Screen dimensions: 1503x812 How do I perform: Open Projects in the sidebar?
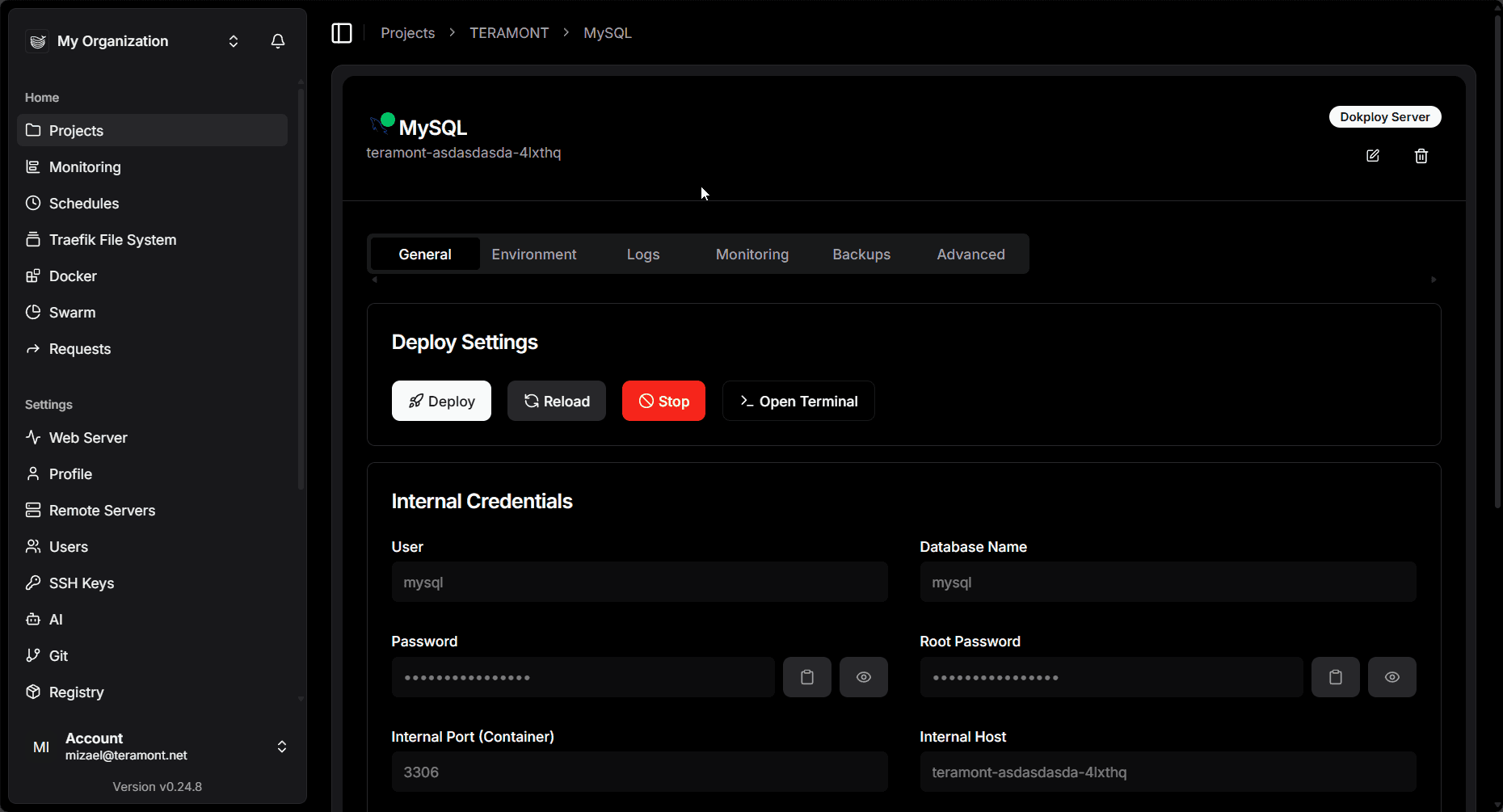point(152,130)
